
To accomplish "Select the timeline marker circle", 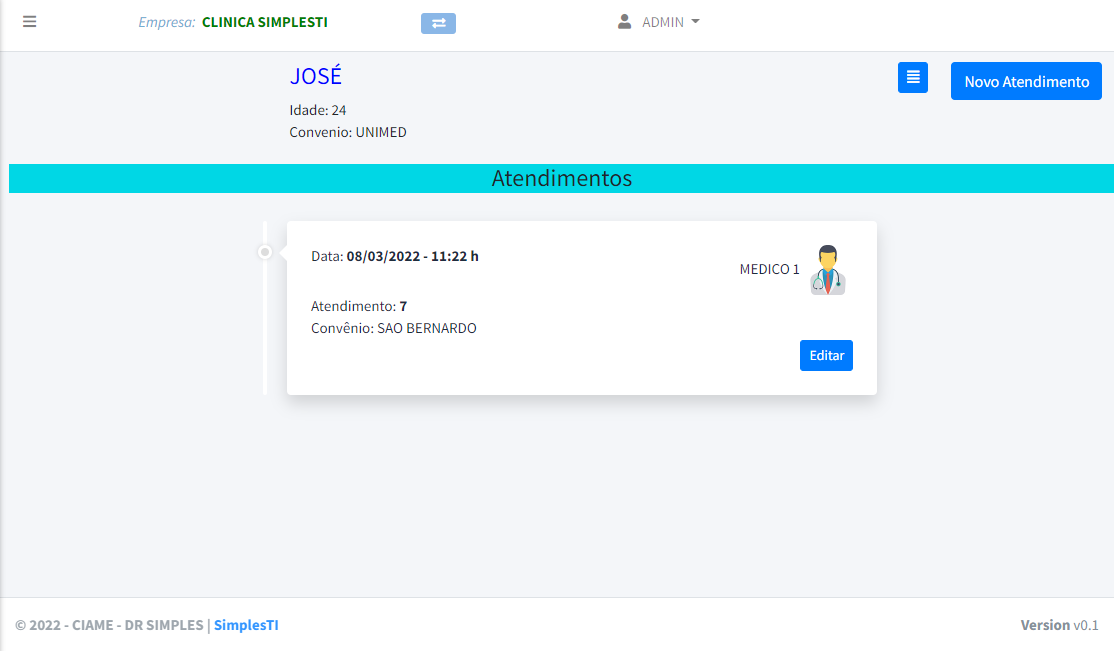I will tap(265, 252).
